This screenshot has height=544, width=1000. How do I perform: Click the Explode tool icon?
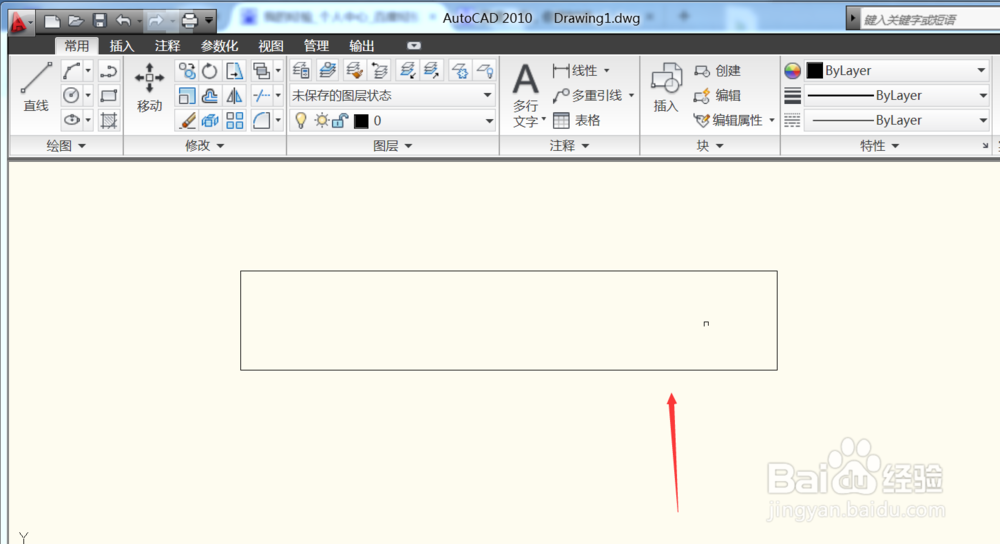point(210,120)
